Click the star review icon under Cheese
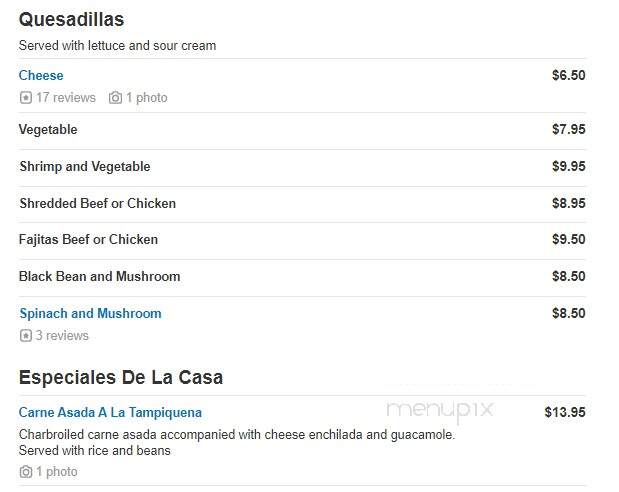This screenshot has height=492, width=619. [26, 98]
